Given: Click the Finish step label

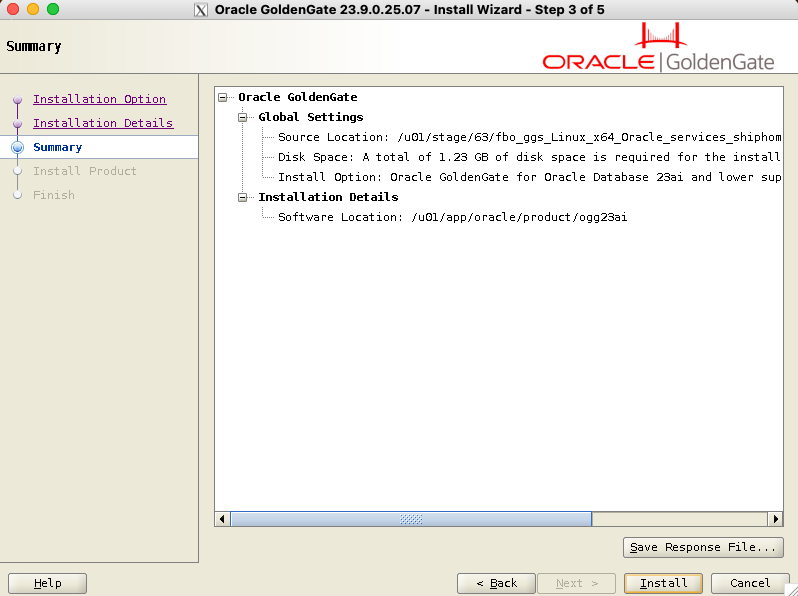Looking at the screenshot, I should click(x=54, y=195).
